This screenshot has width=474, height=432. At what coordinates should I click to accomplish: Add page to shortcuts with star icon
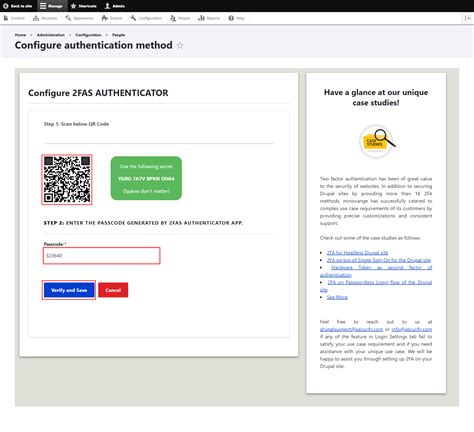click(x=180, y=45)
